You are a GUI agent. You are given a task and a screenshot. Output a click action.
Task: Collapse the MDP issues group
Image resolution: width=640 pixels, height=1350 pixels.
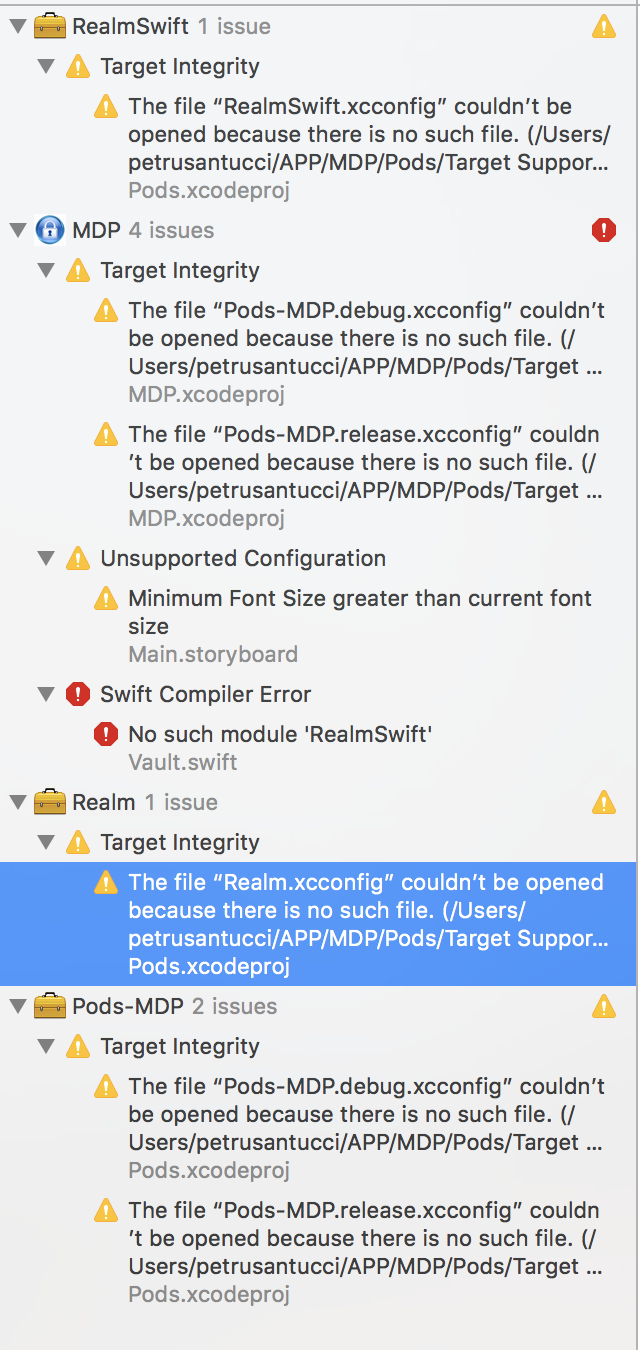point(17,231)
